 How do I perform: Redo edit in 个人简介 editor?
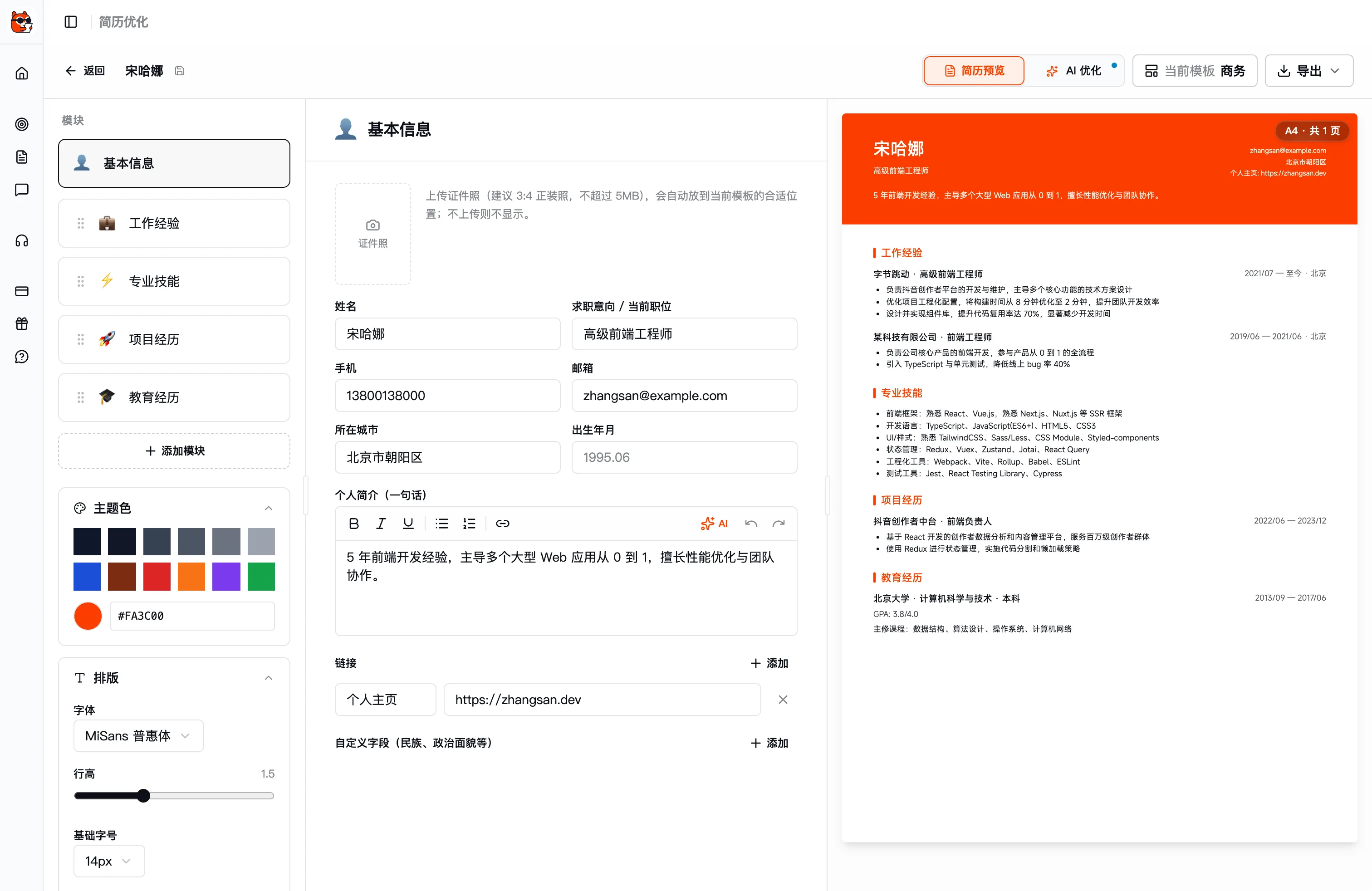tap(779, 524)
